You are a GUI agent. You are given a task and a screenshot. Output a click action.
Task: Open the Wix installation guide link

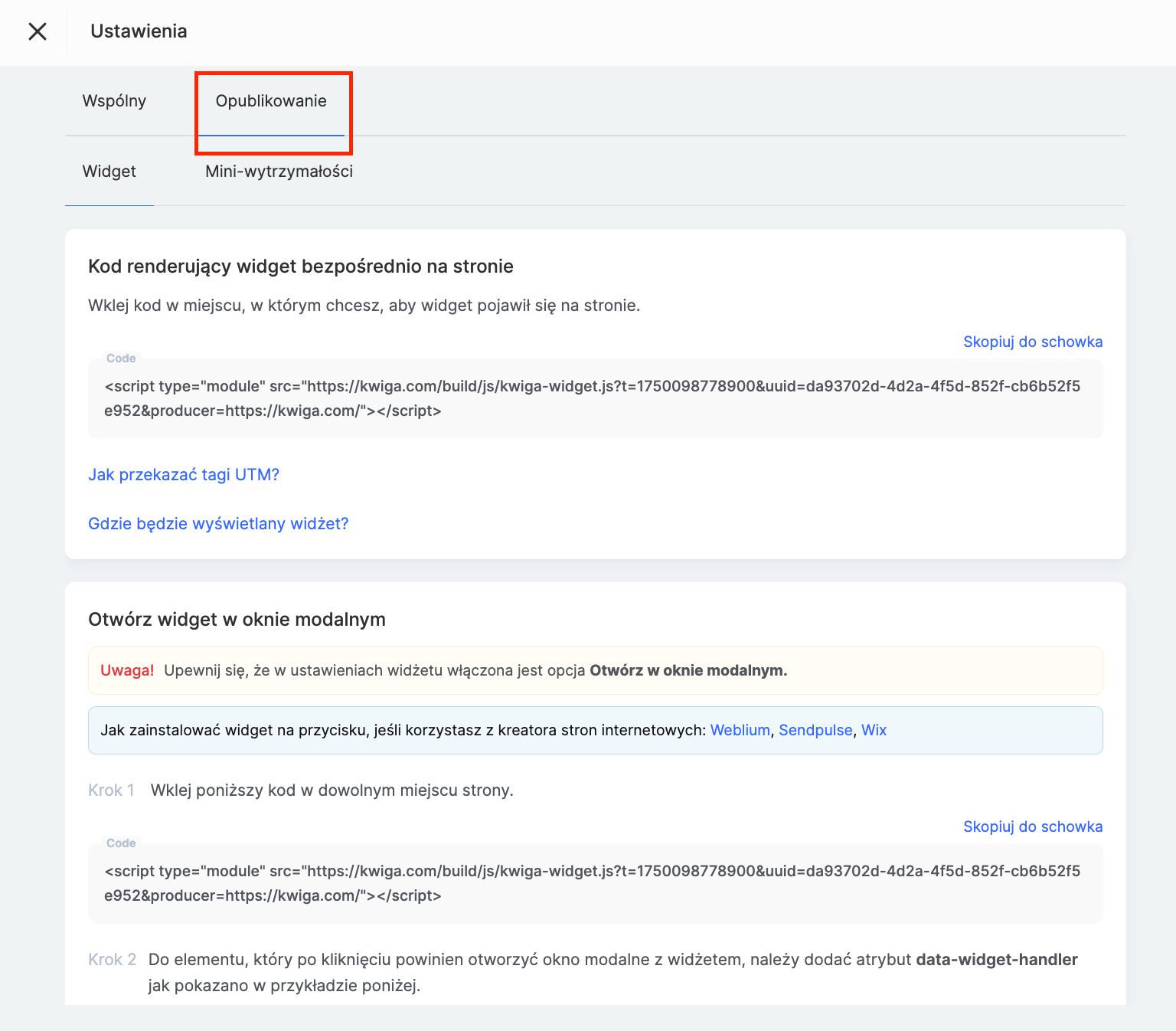tap(874, 730)
